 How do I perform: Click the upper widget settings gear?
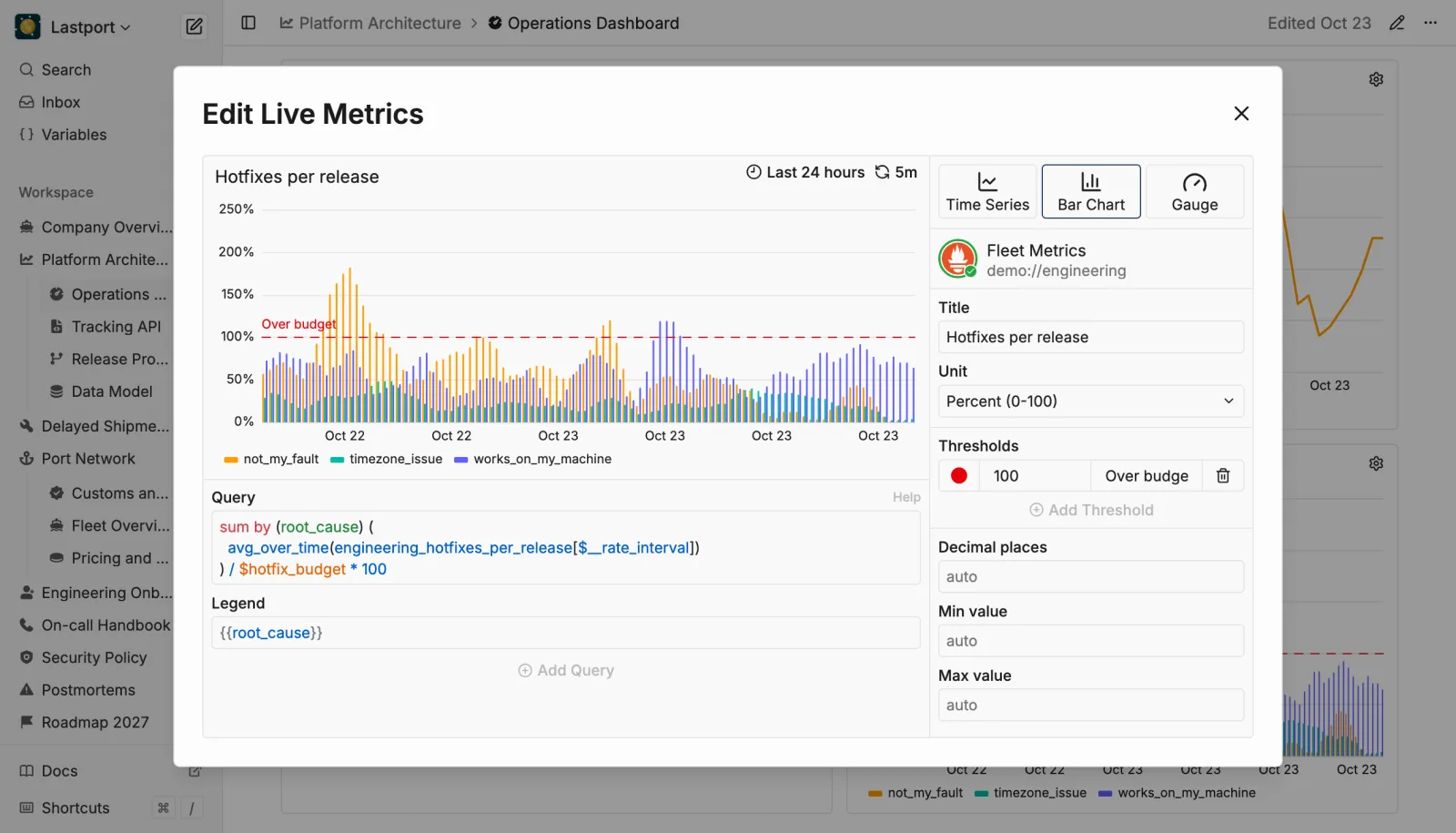coord(1376,79)
